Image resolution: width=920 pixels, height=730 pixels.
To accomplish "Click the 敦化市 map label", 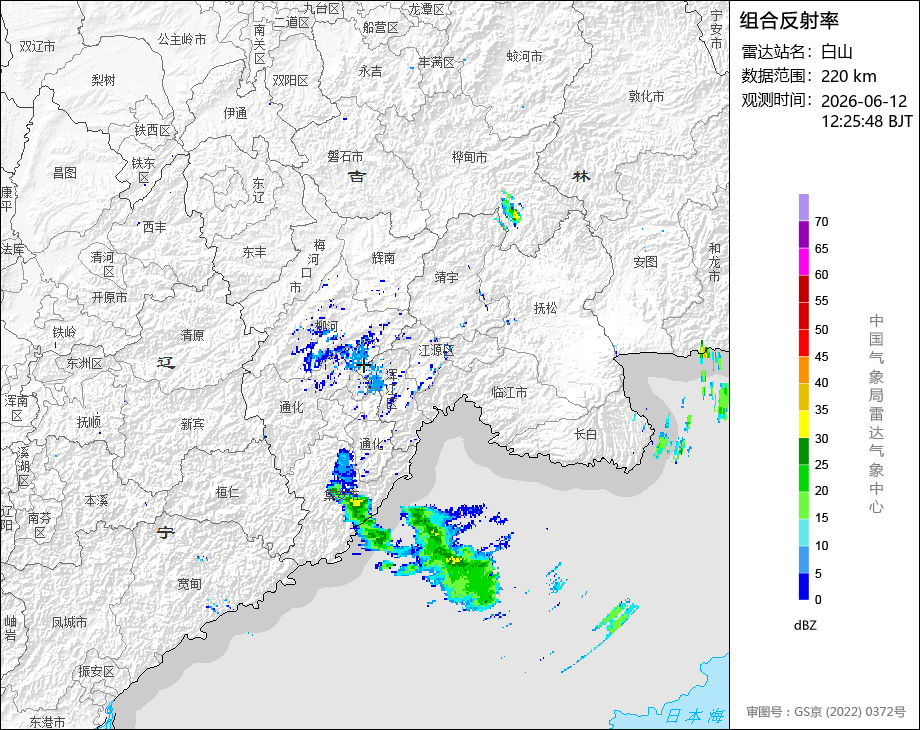I will point(647,96).
